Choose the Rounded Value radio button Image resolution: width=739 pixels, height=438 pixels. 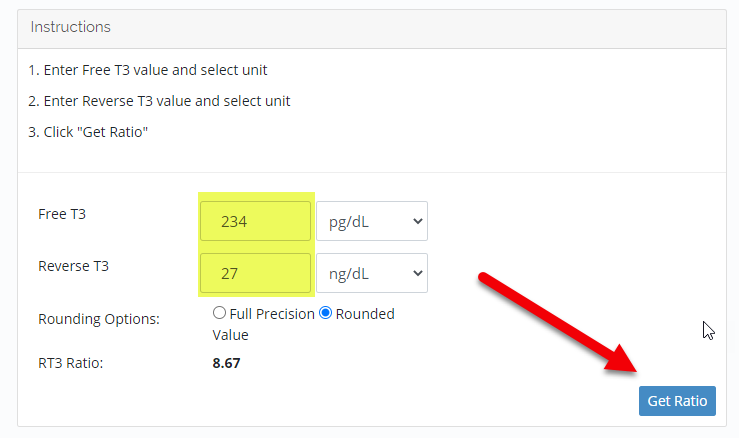point(325,313)
